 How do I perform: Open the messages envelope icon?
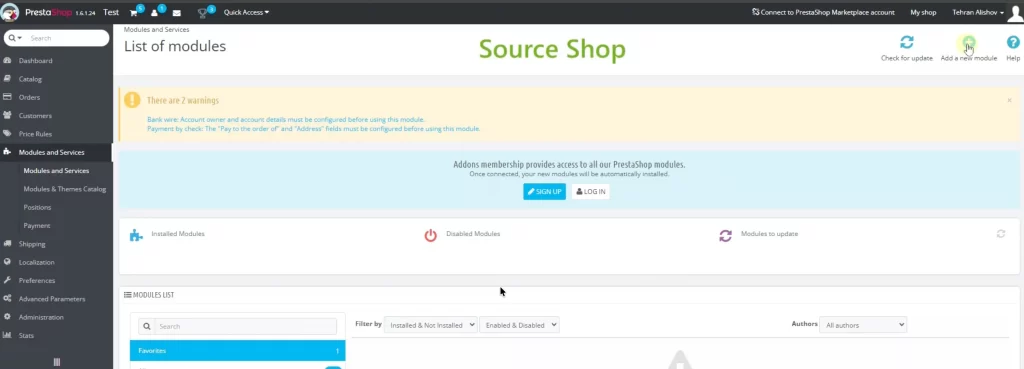176,12
